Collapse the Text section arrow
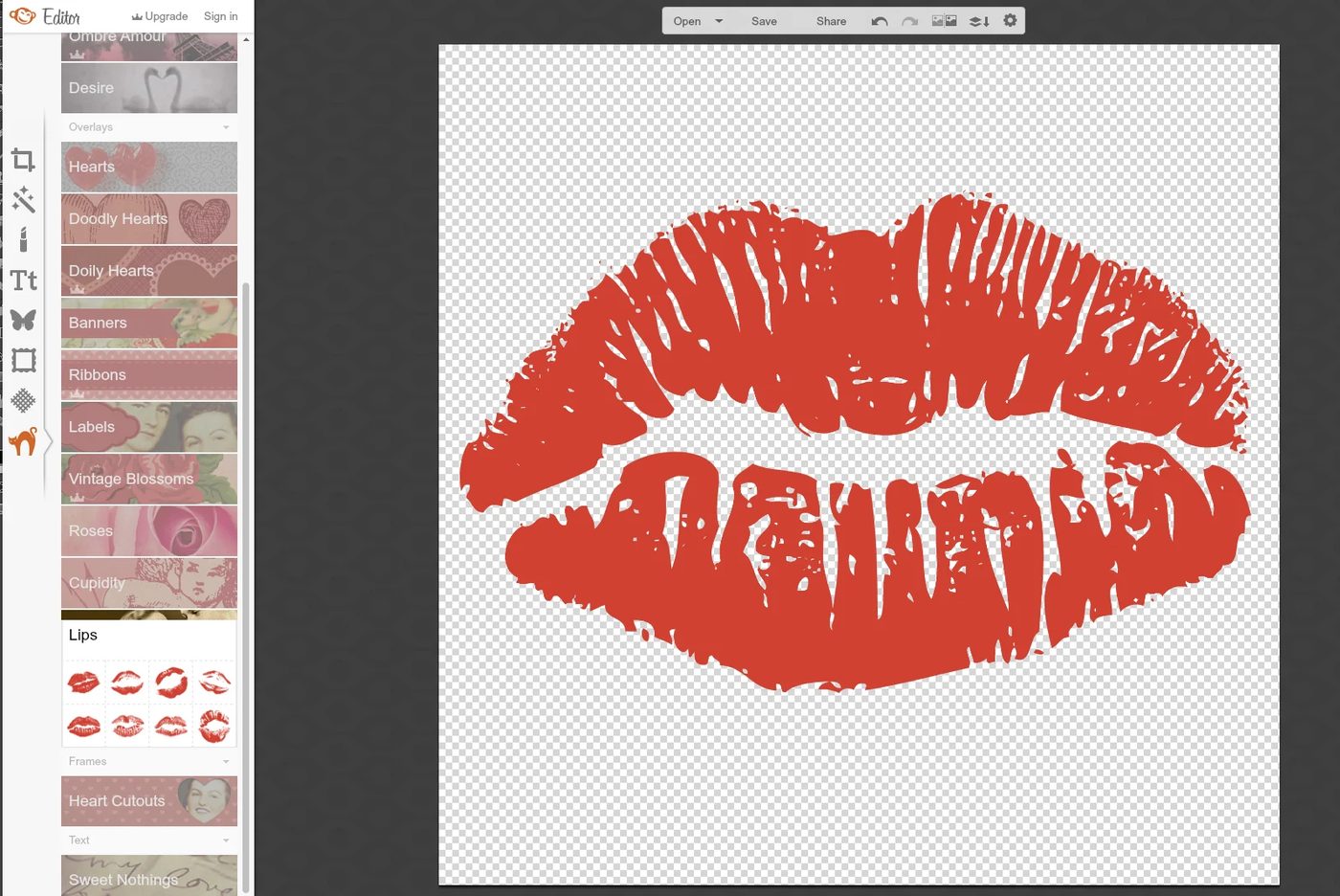The width and height of the screenshot is (1340, 896). (226, 840)
